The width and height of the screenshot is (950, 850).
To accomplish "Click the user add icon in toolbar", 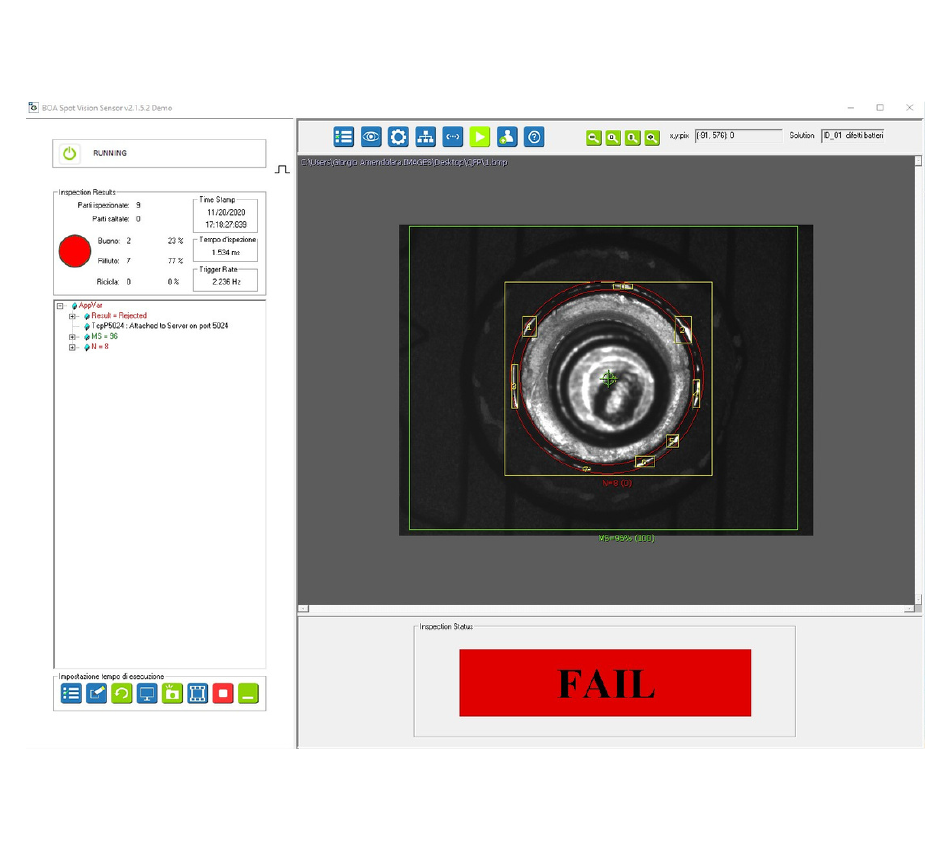I will 507,137.
